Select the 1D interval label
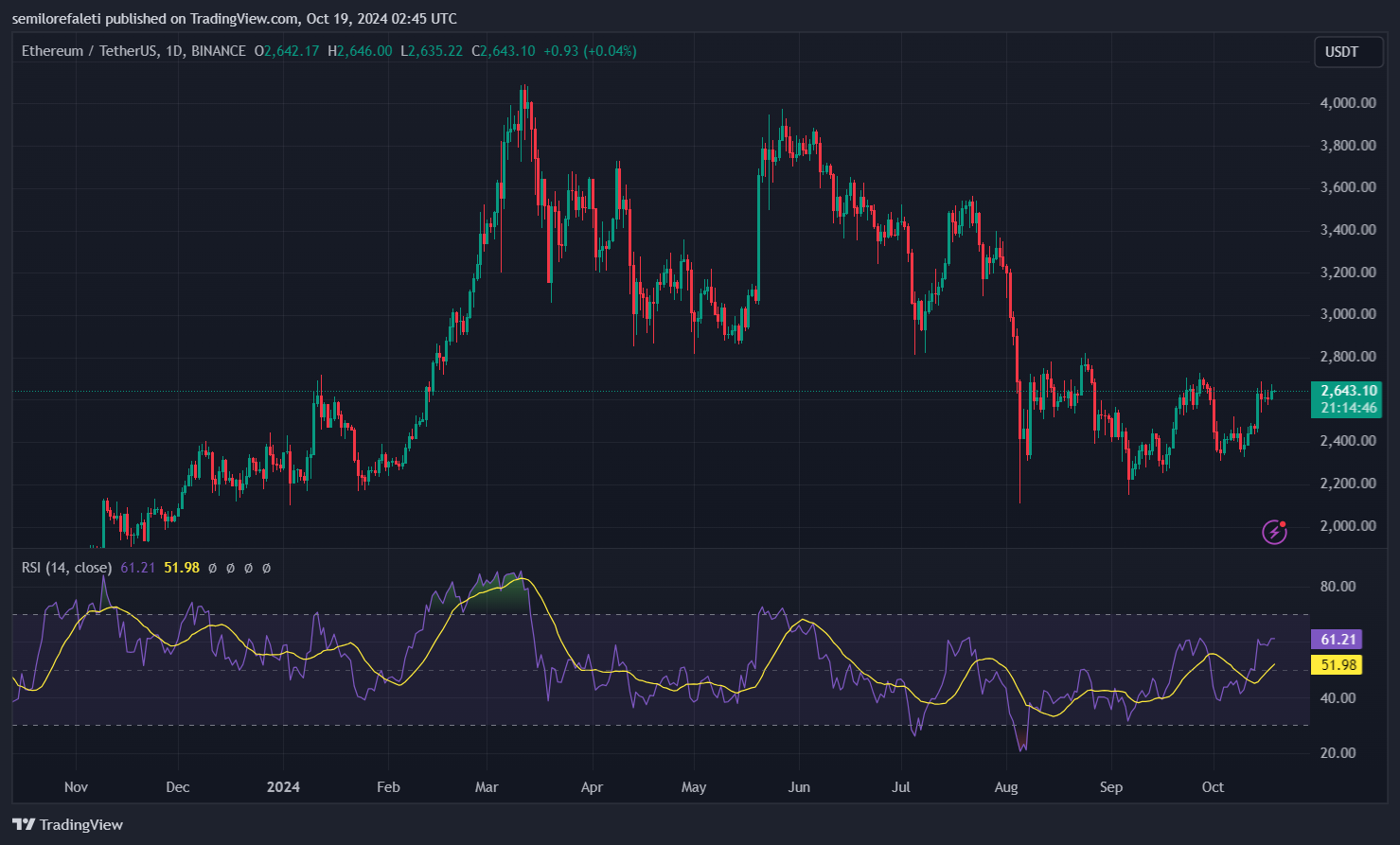This screenshot has height=845, width=1400. point(173,51)
